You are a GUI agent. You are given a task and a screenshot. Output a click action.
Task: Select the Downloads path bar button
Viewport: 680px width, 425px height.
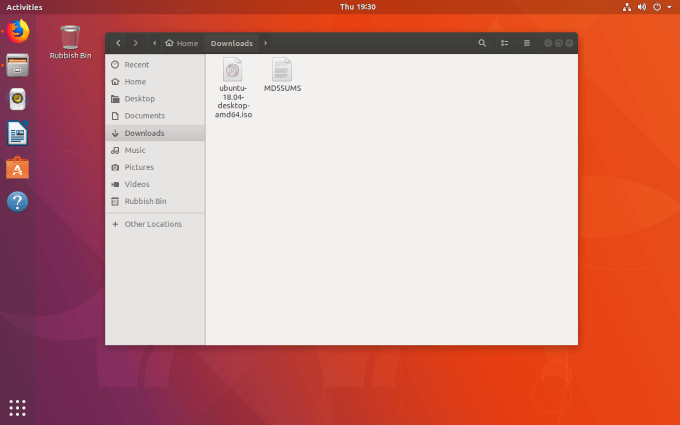tap(232, 43)
